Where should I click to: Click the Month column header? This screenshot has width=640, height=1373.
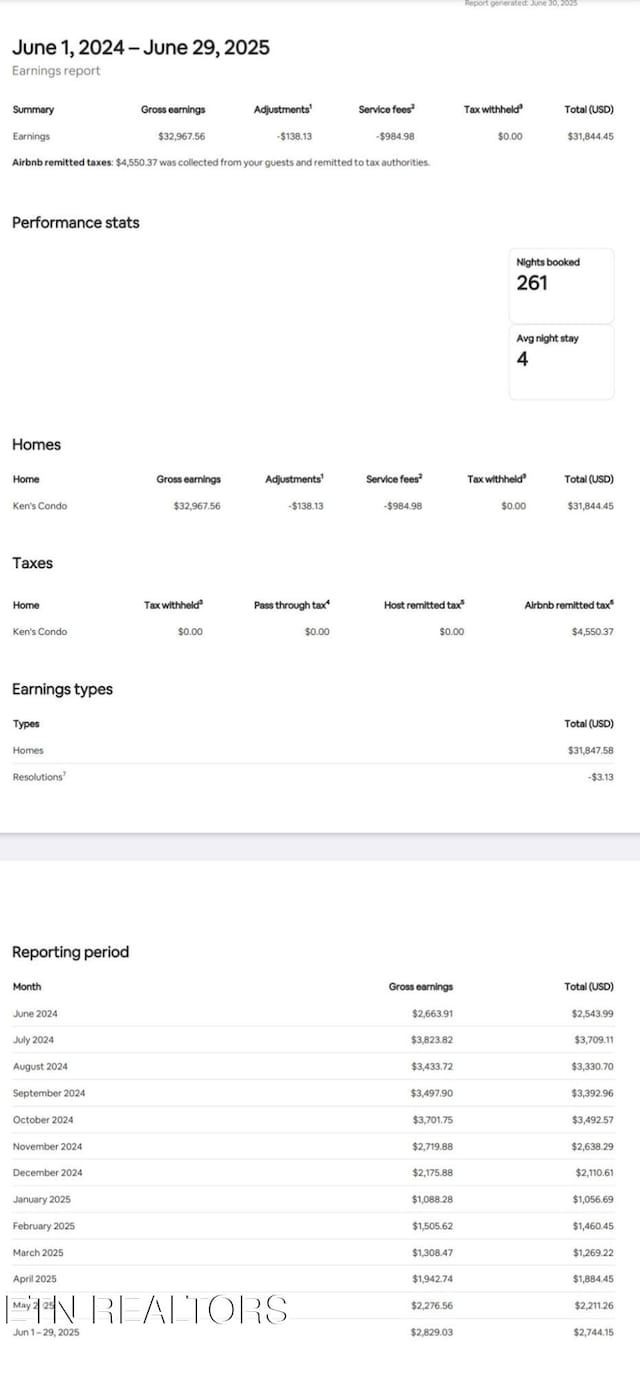(27, 987)
